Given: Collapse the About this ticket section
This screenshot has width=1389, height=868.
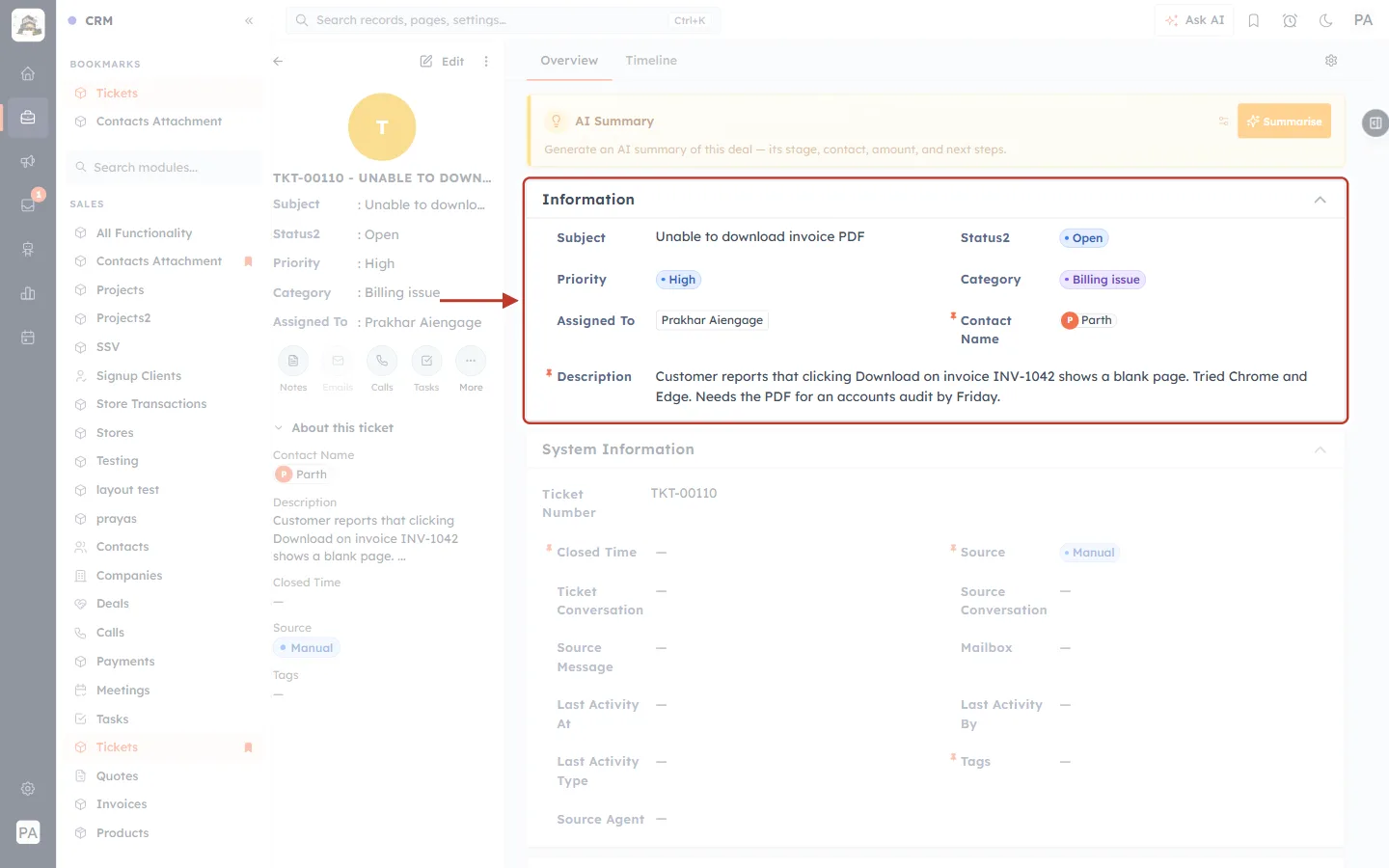Looking at the screenshot, I should (279, 428).
